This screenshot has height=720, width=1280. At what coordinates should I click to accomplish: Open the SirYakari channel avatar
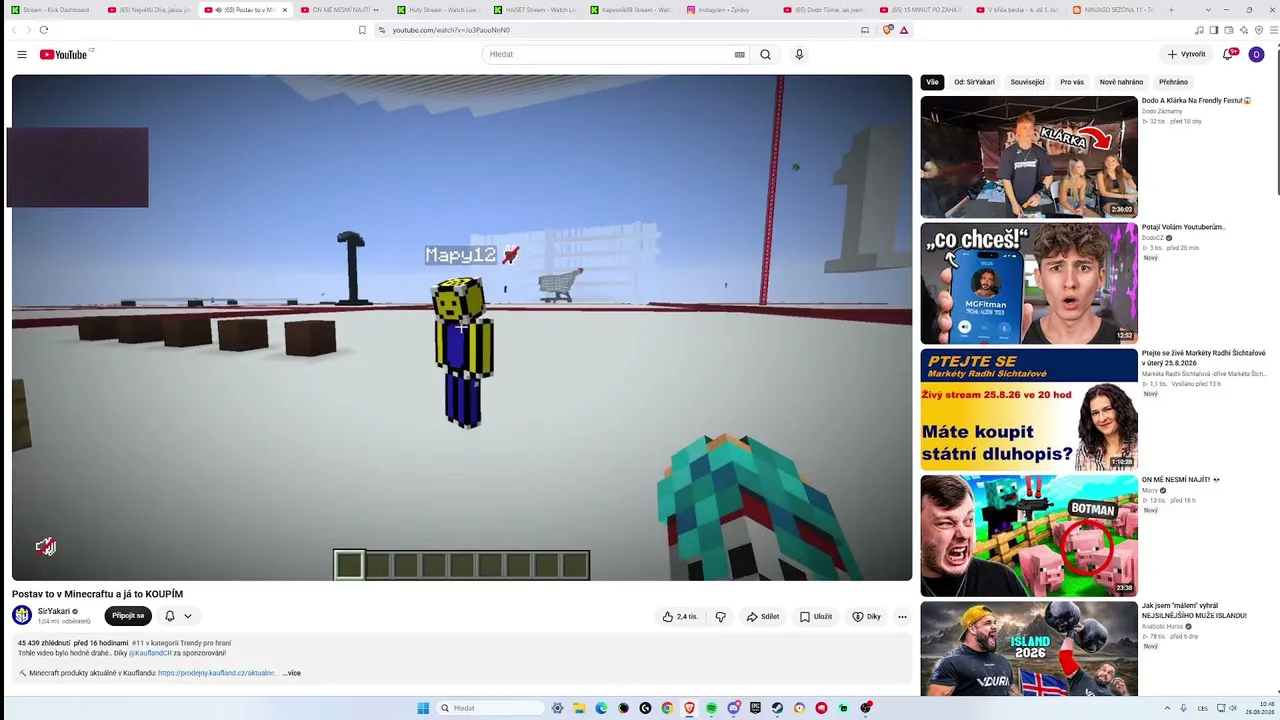pyautogui.click(x=22, y=615)
